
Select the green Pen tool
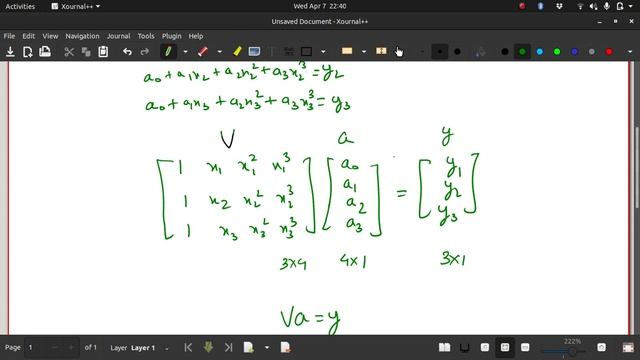[x=168, y=52]
